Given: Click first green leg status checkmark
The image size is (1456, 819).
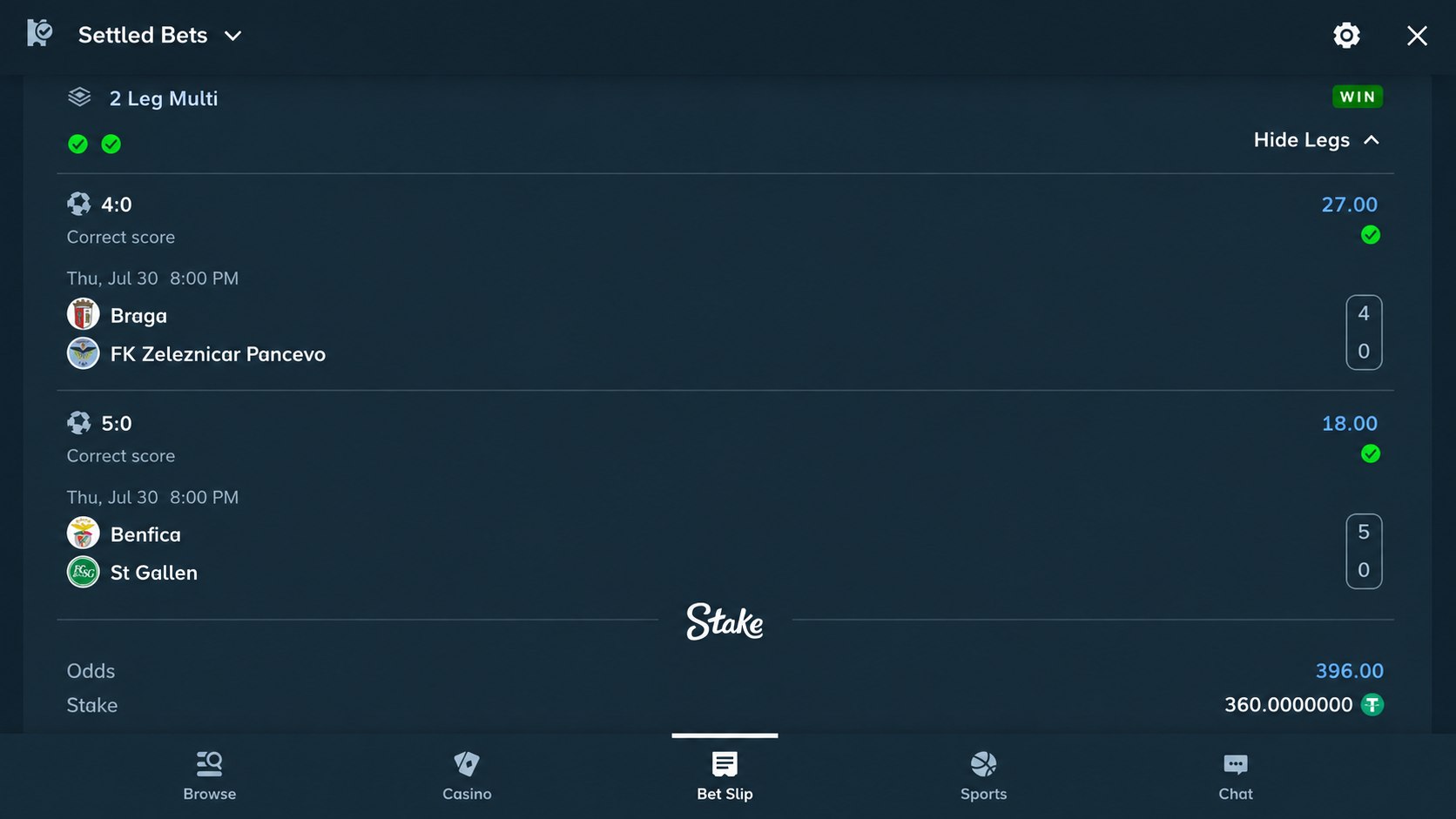Looking at the screenshot, I should (x=78, y=144).
